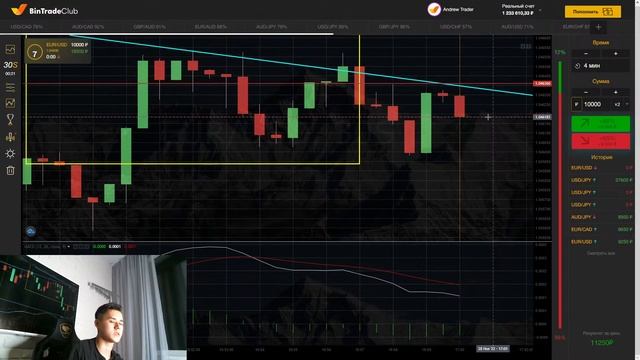
Task: Increase trade amount with plus
Action: (616, 92)
